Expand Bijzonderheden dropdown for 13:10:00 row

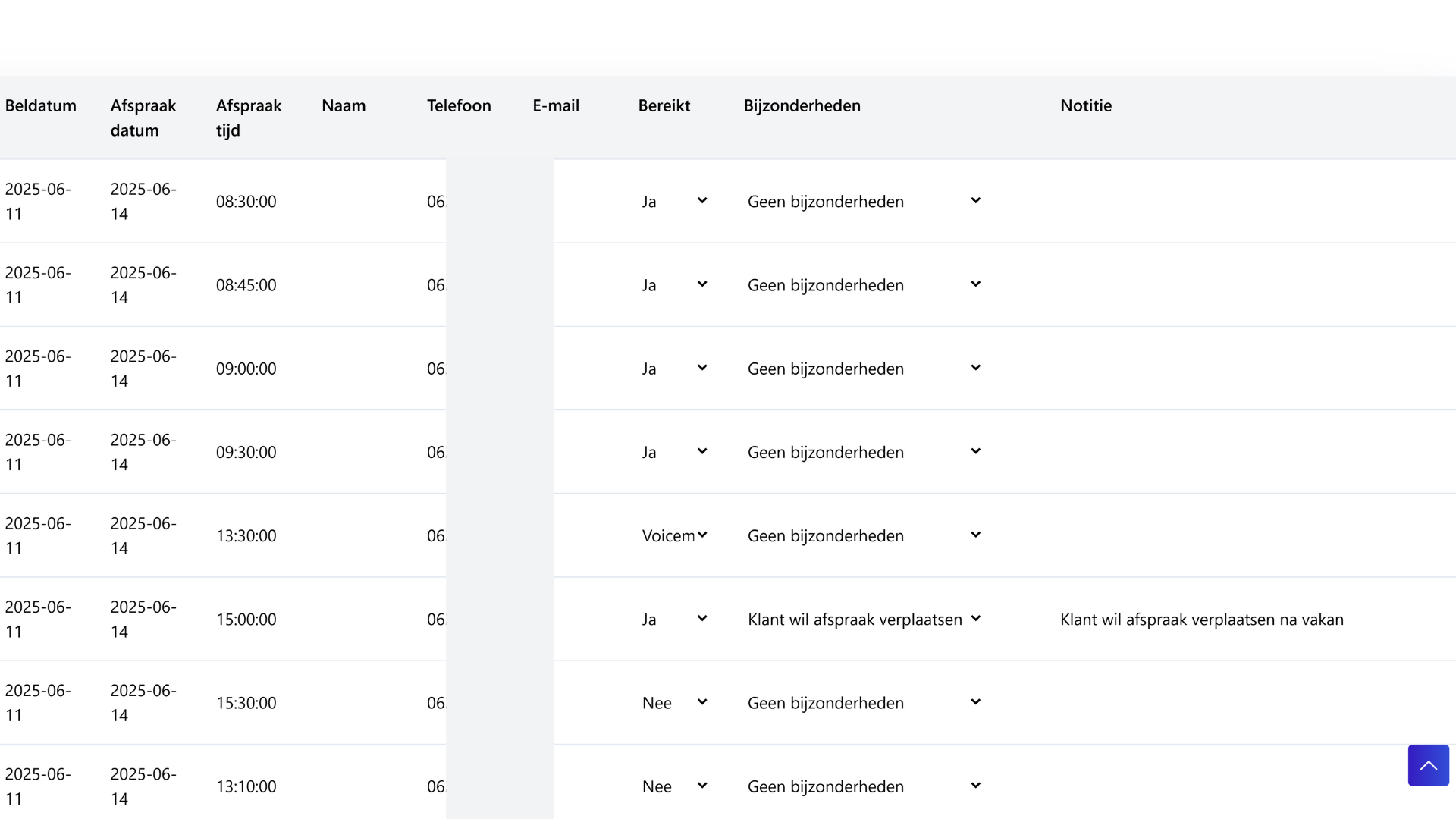(x=864, y=786)
